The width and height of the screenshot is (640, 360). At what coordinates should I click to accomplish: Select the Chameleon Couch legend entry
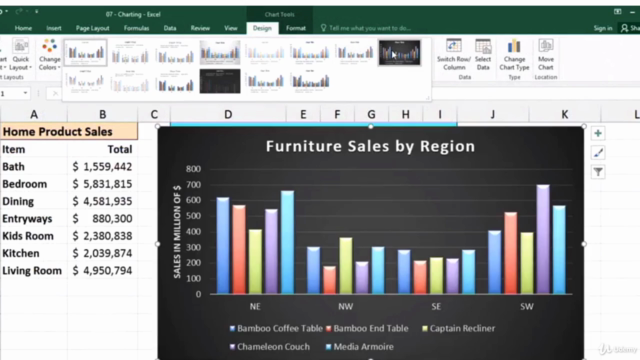click(x=269, y=347)
